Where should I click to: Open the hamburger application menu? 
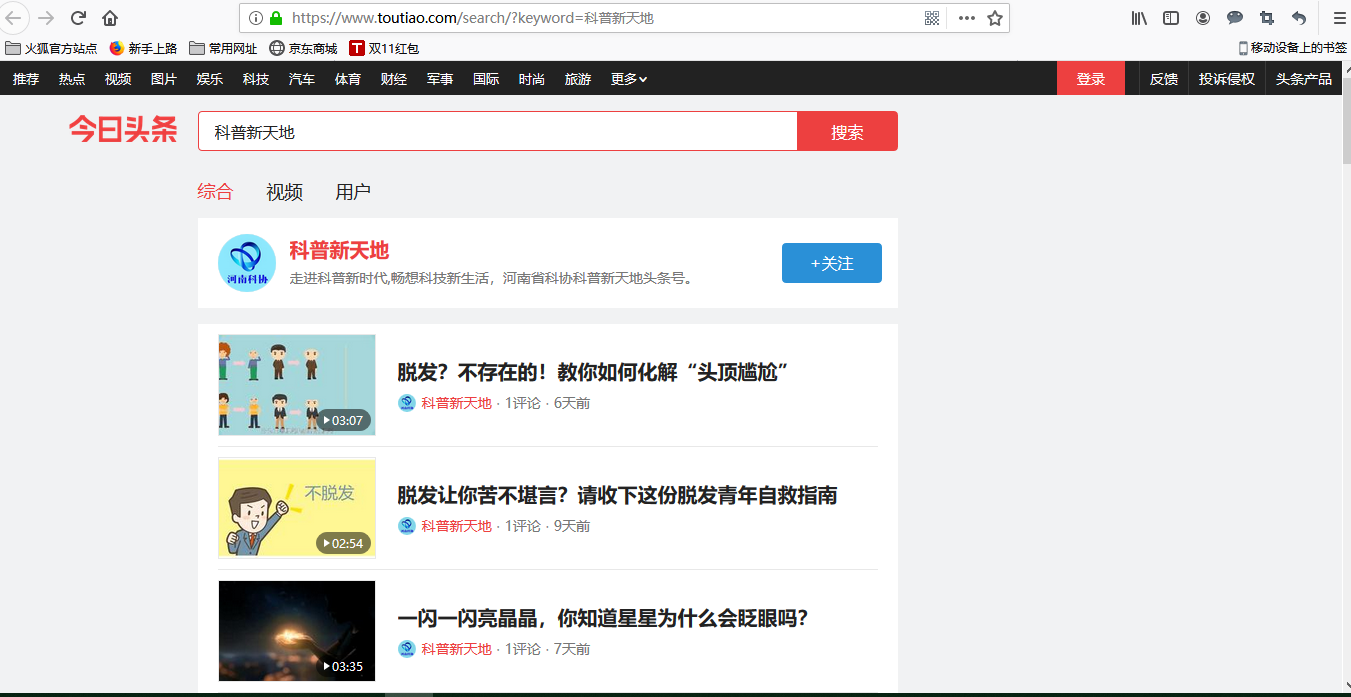pyautogui.click(x=1339, y=18)
